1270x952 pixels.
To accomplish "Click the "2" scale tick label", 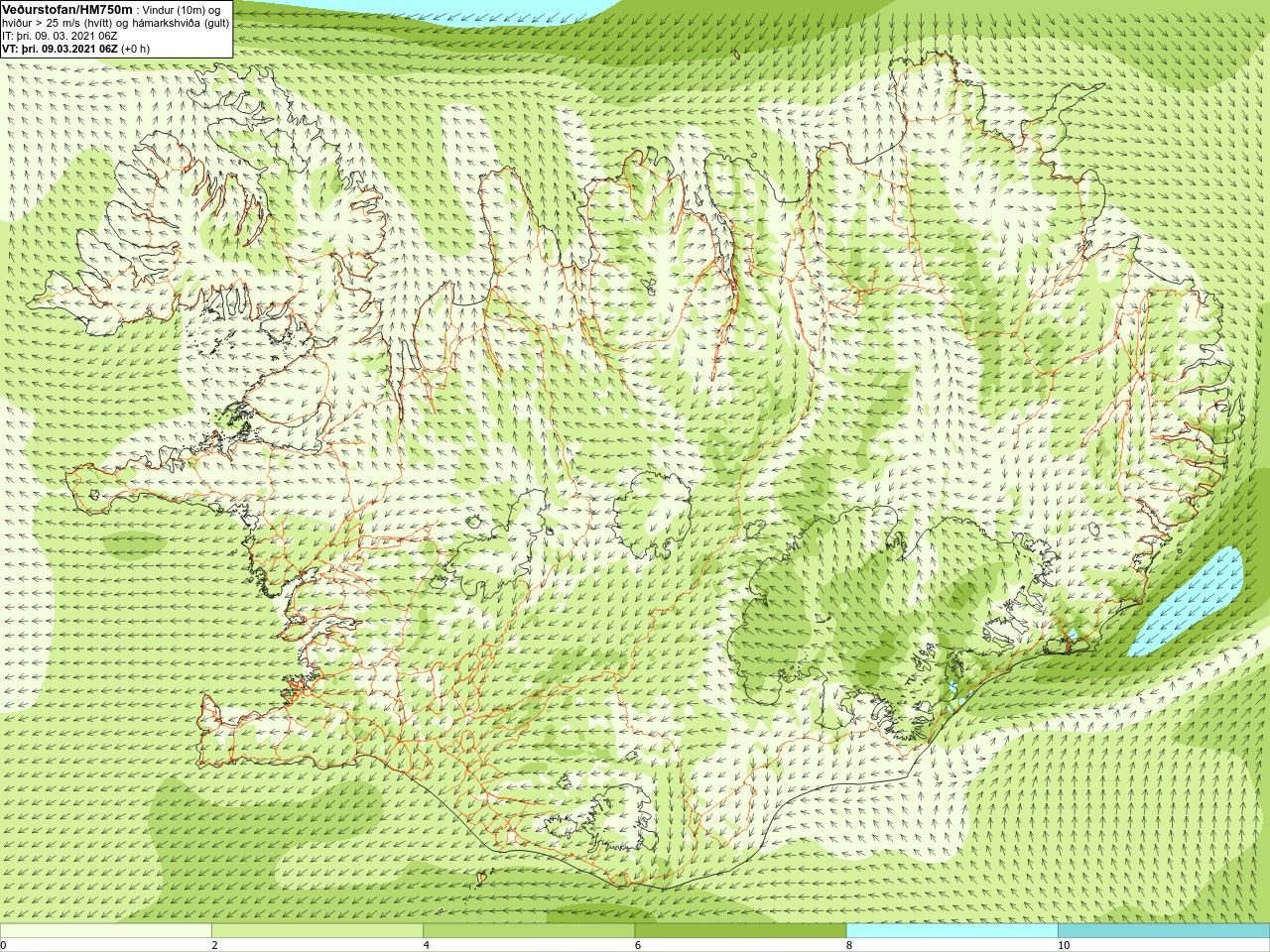I will [x=214, y=945].
